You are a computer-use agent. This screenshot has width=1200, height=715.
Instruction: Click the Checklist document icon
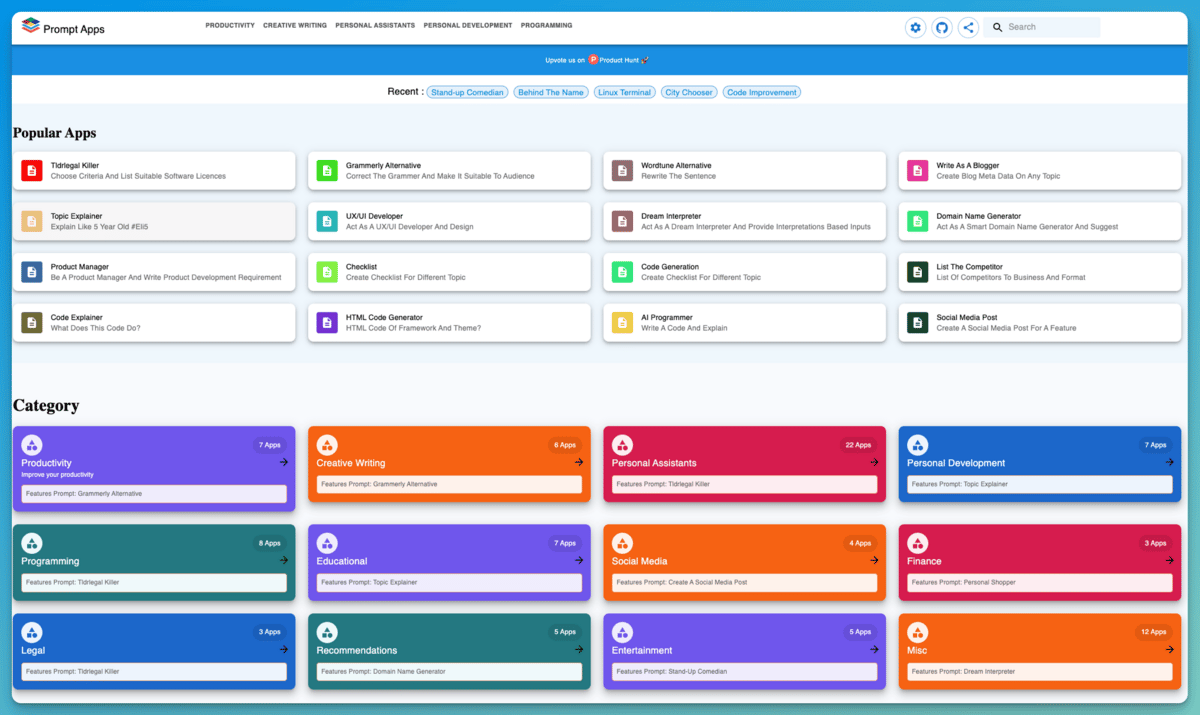(327, 272)
